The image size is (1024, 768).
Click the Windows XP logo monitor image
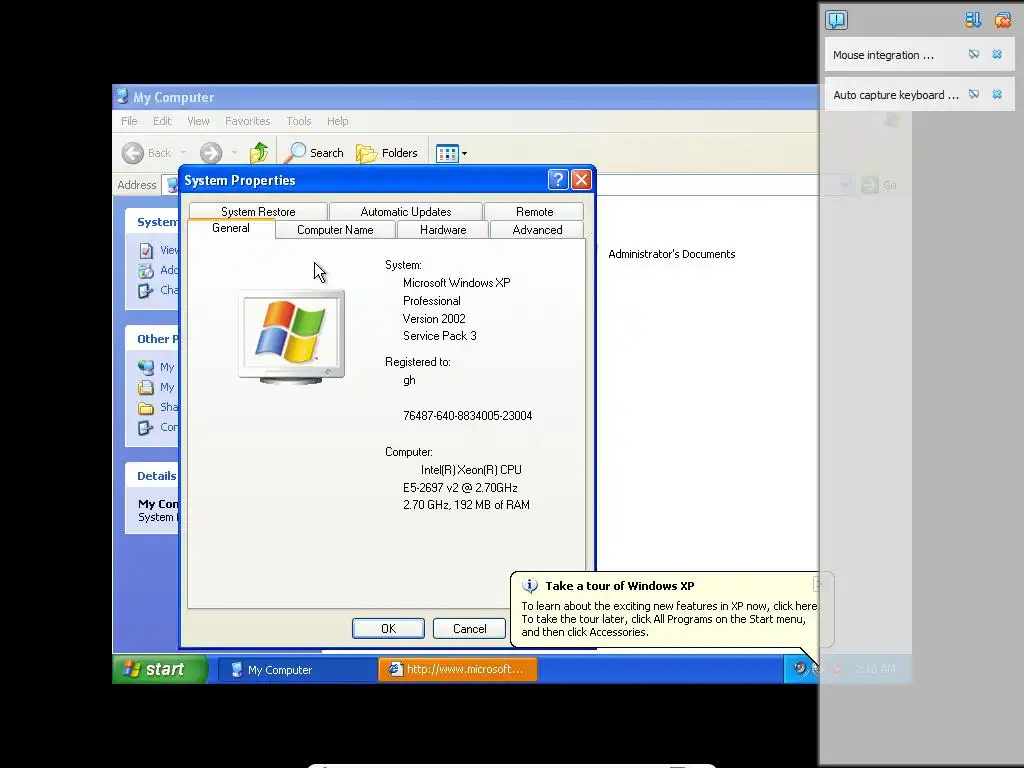(x=292, y=337)
